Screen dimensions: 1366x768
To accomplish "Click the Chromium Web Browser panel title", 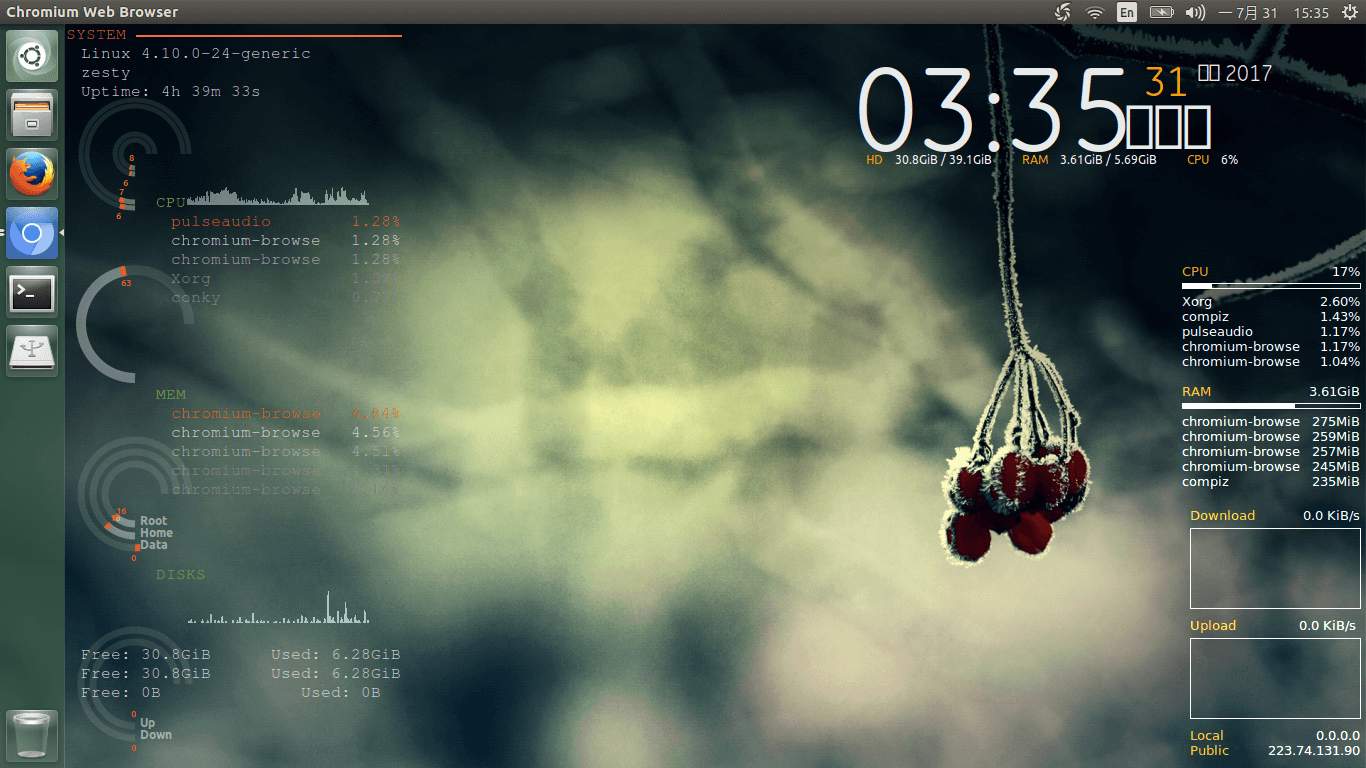I will [92, 12].
